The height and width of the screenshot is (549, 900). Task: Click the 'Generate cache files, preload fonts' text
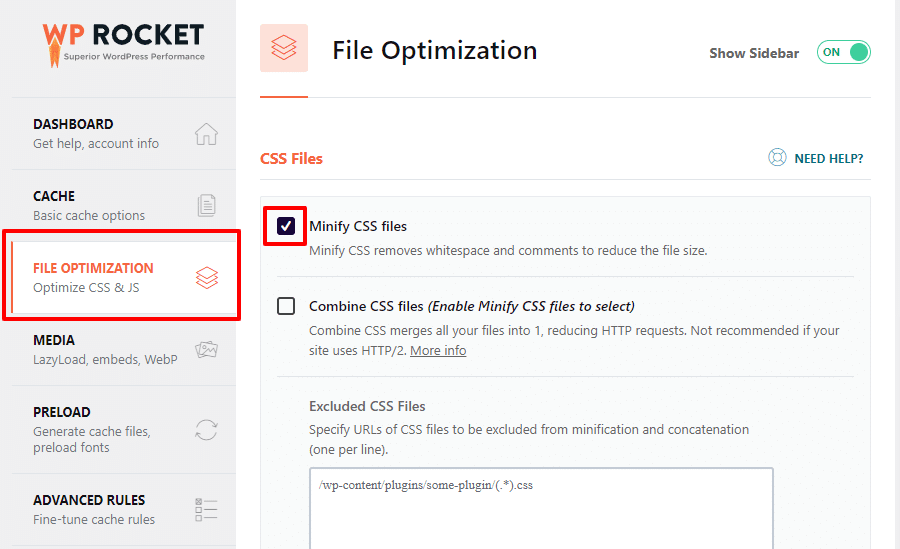92,439
